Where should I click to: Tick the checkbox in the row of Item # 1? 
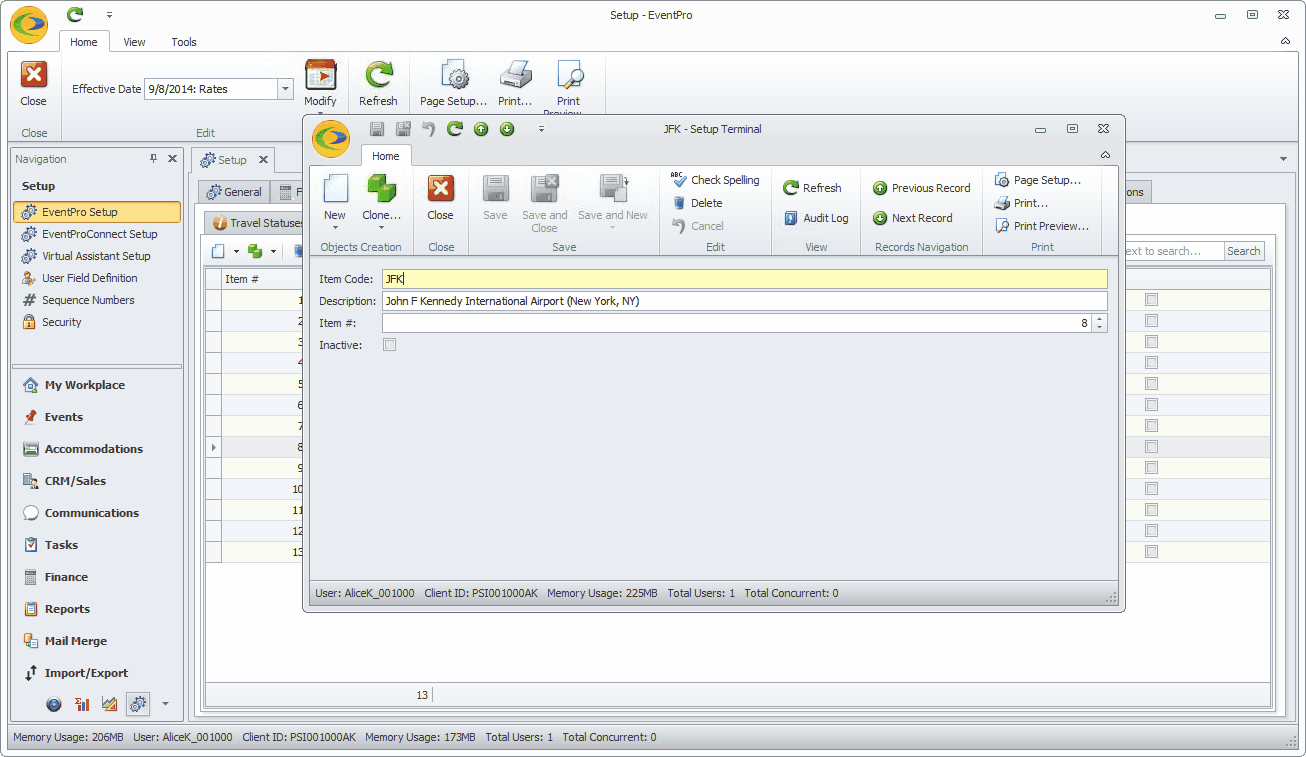(x=1151, y=300)
